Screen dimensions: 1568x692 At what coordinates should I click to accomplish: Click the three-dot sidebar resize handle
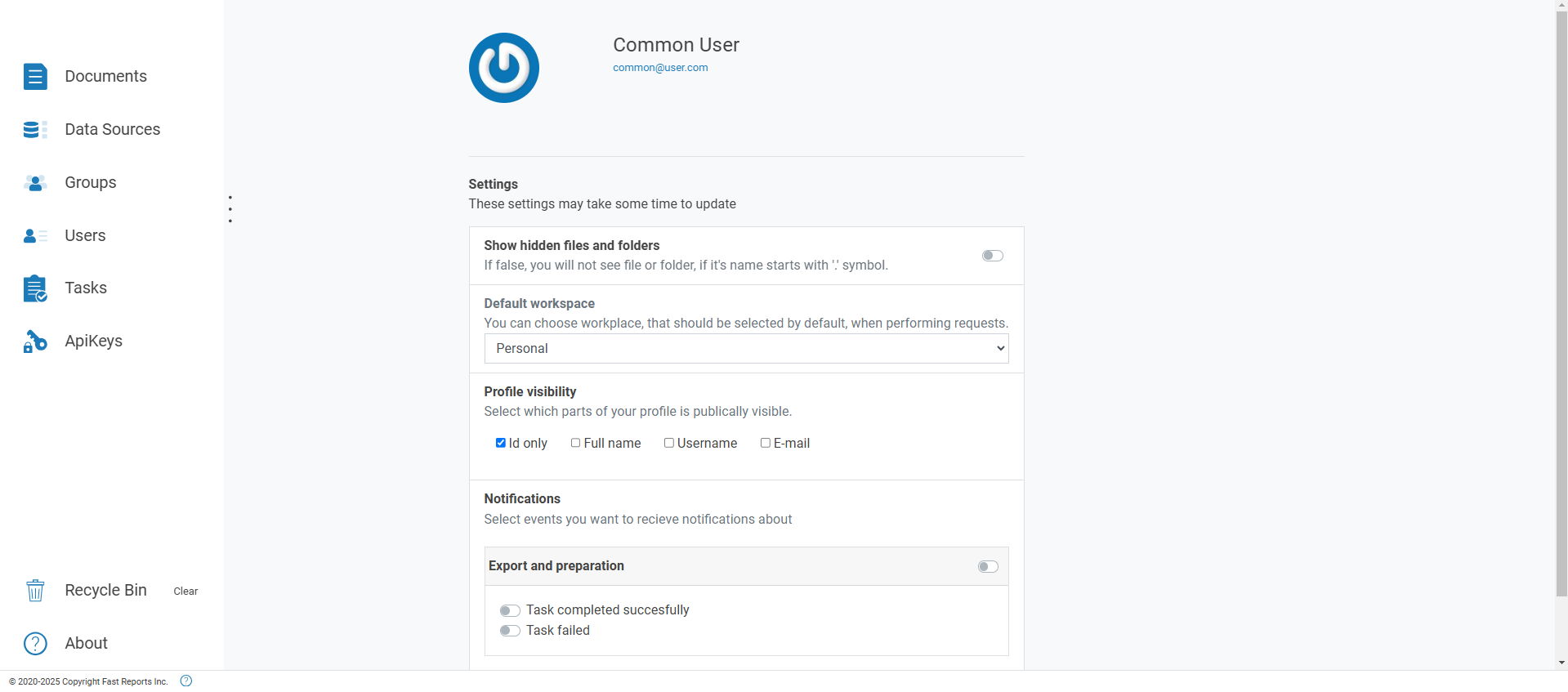[x=230, y=209]
